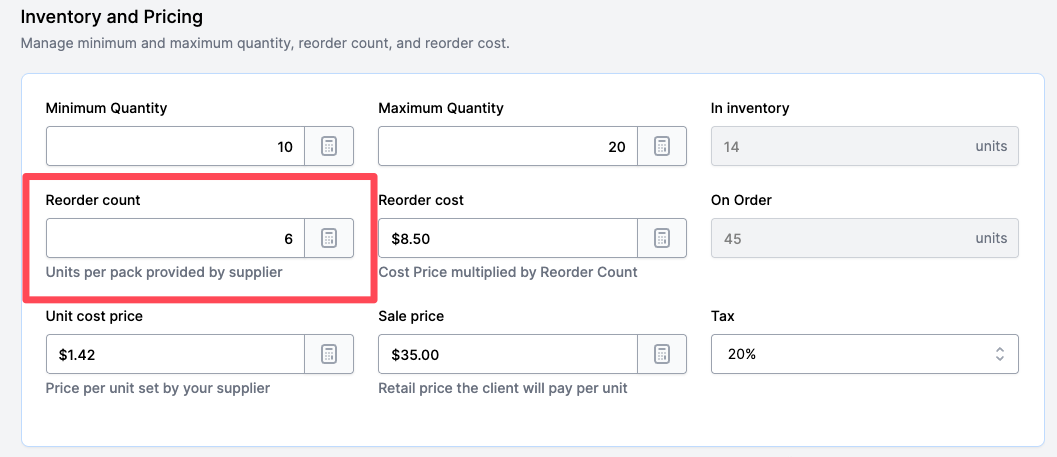Click the 'Units per pack provided by supplier' hint
This screenshot has height=457, width=1057.
164,272
